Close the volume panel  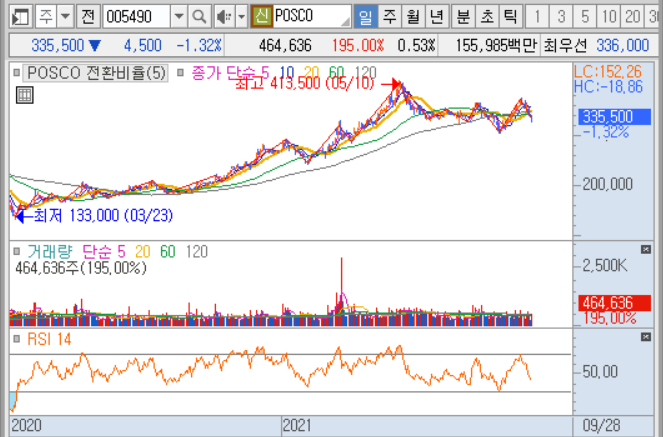[x=645, y=249]
